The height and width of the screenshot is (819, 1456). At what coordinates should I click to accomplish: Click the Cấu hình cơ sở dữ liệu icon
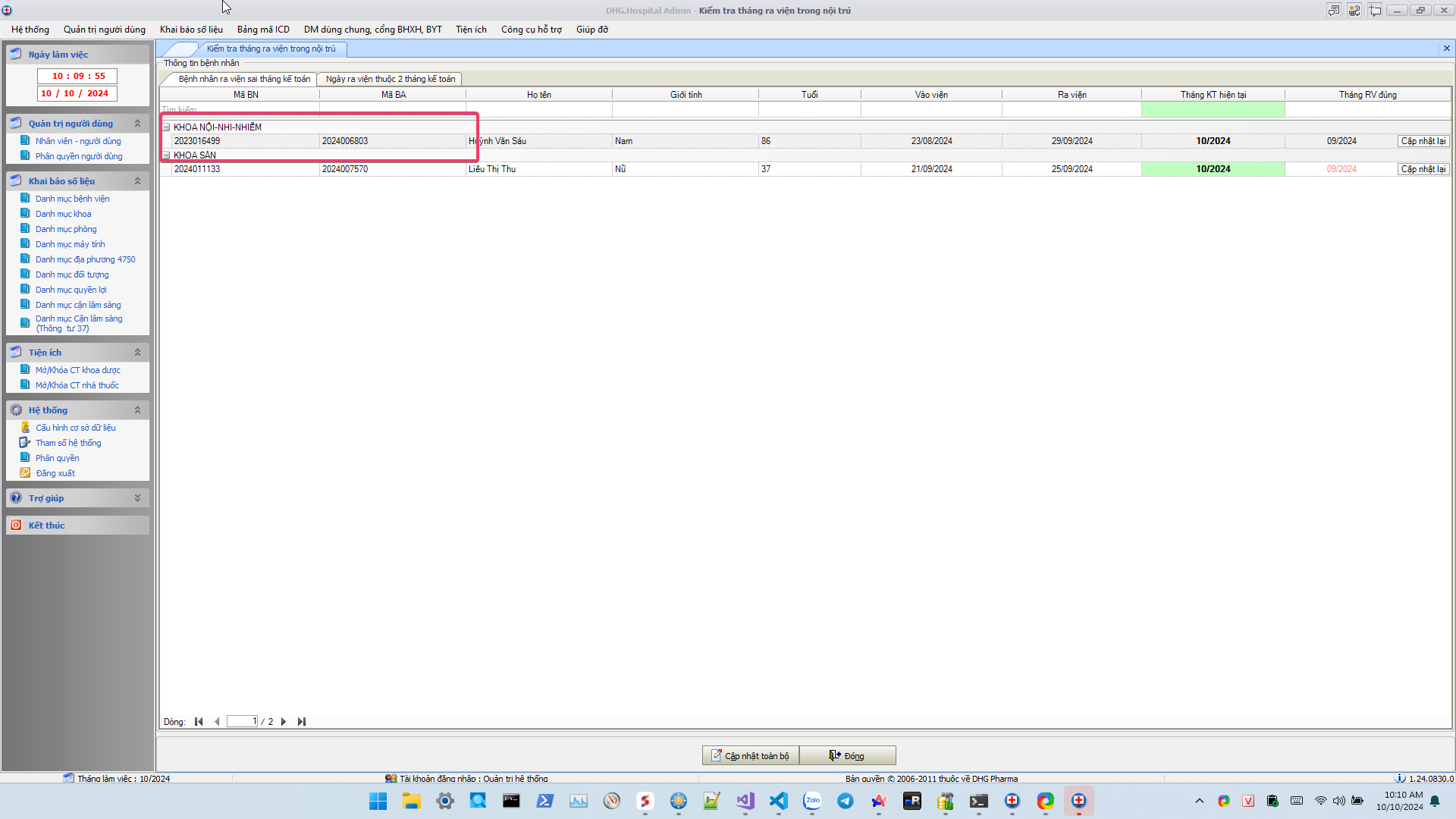[25, 428]
